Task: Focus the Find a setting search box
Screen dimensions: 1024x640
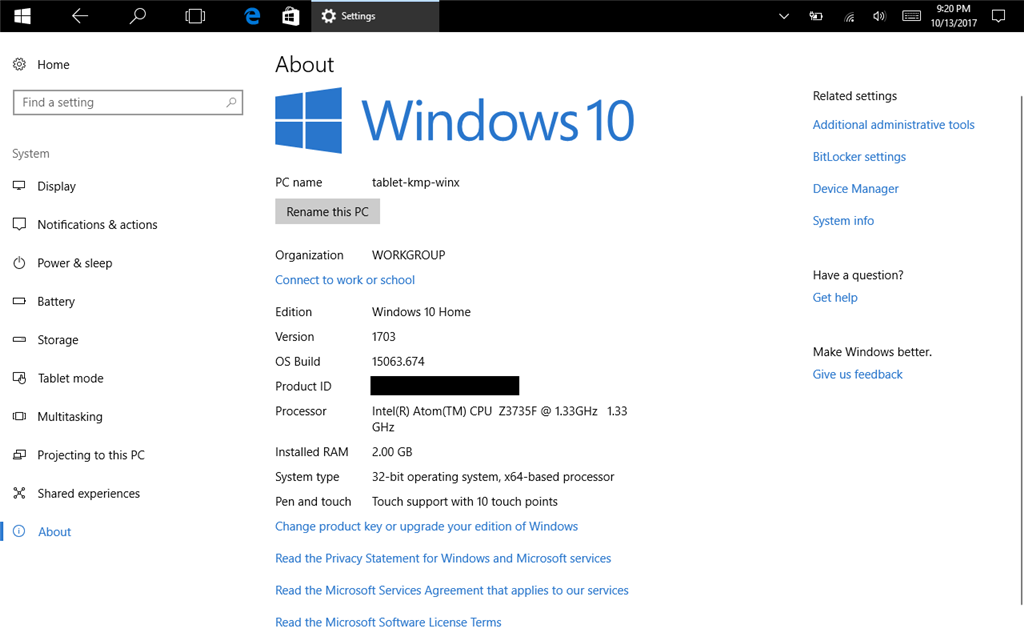Action: coord(128,103)
